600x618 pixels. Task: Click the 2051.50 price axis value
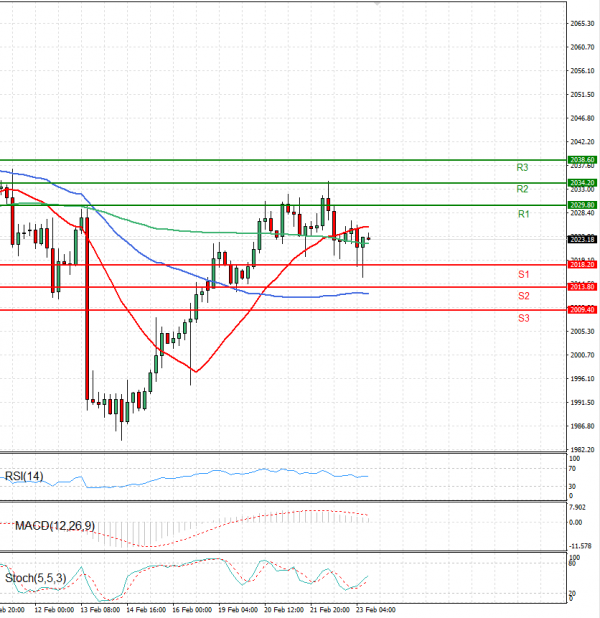coord(582,95)
